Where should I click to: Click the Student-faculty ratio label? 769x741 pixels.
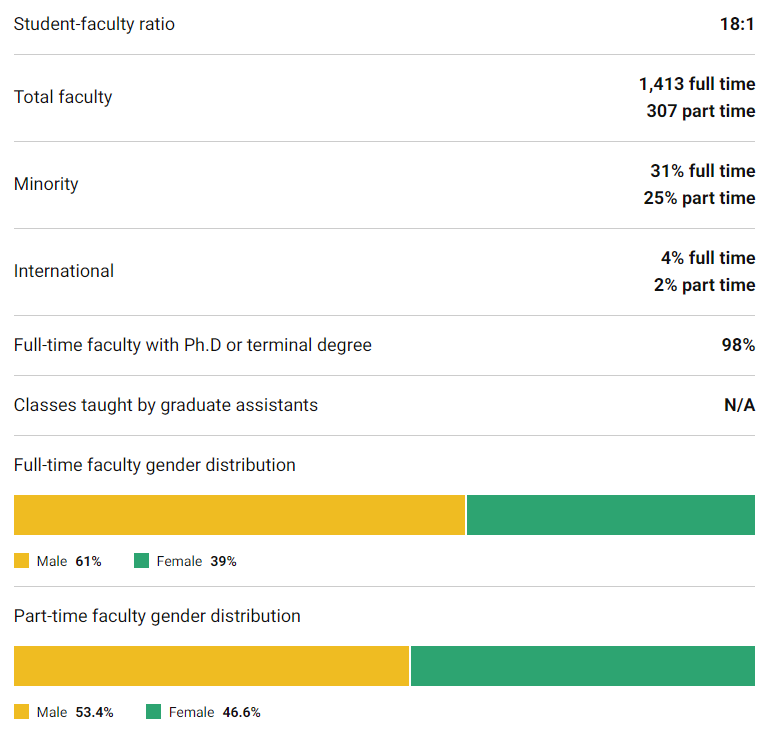(94, 24)
